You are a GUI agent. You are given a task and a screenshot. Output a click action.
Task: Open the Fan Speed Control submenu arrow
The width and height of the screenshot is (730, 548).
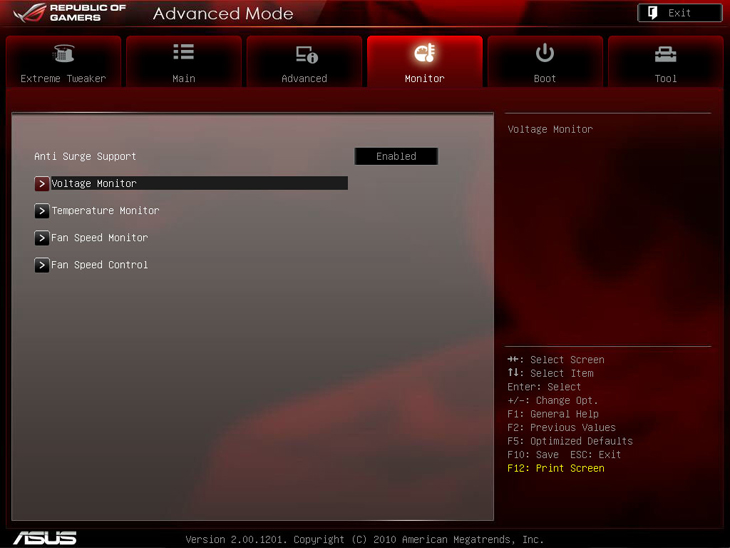click(42, 265)
